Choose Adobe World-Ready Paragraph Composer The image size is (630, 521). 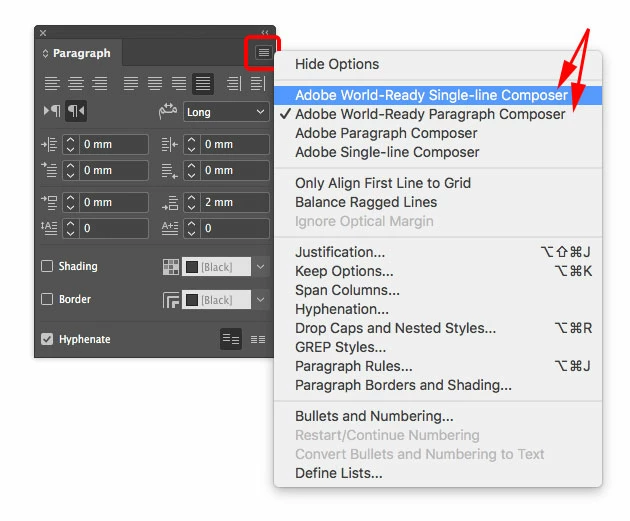(438, 114)
